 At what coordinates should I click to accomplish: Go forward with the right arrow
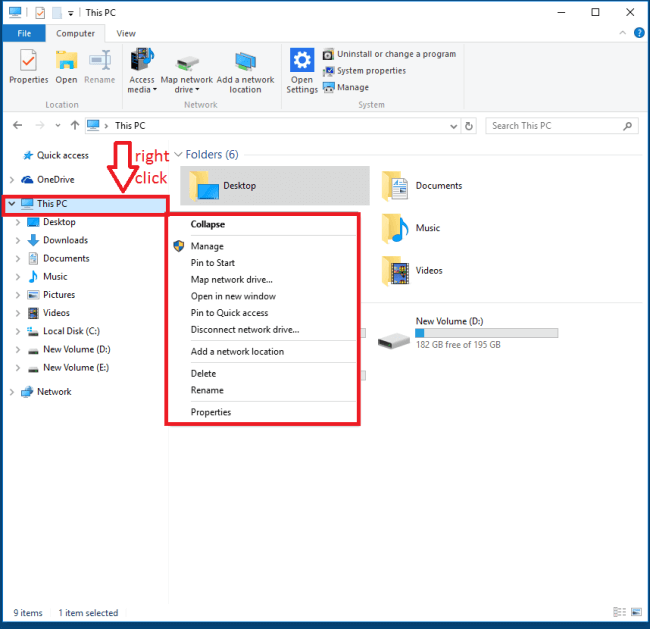click(39, 125)
